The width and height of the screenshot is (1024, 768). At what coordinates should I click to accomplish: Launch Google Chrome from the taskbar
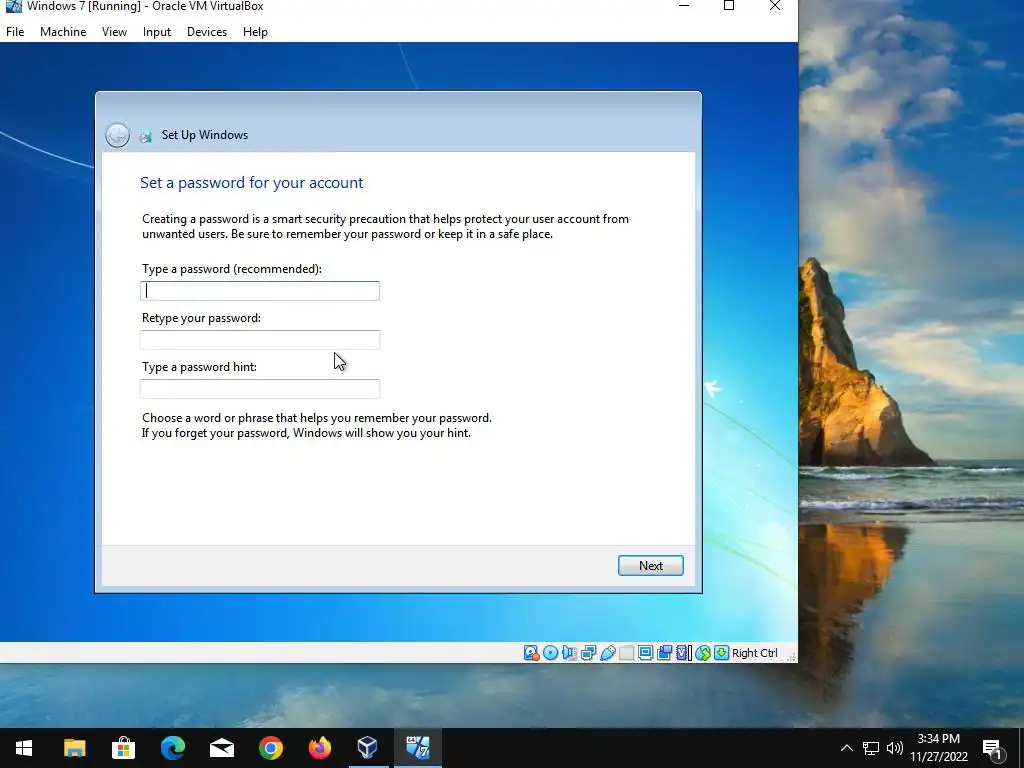click(270, 748)
